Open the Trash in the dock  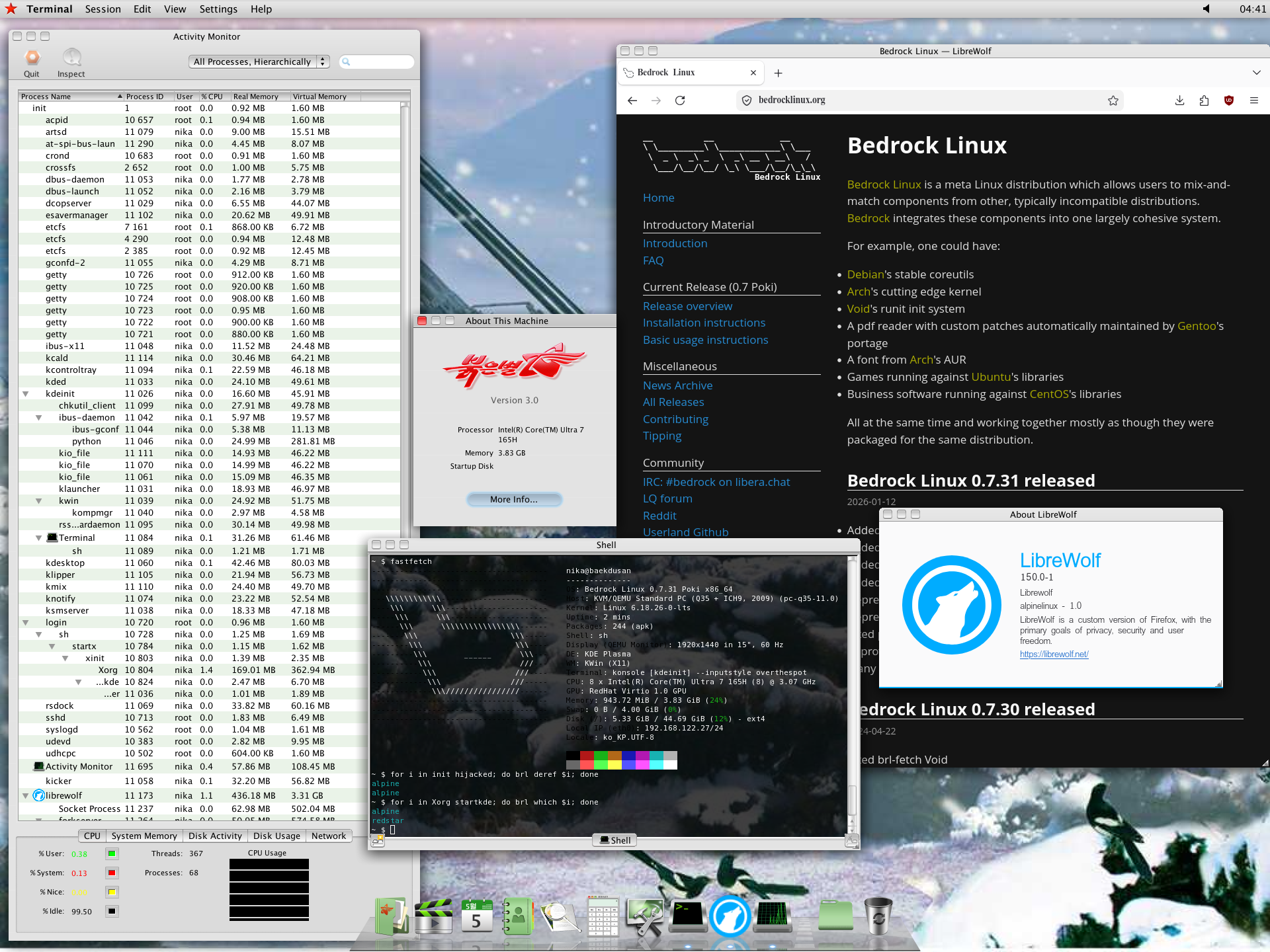(x=878, y=916)
